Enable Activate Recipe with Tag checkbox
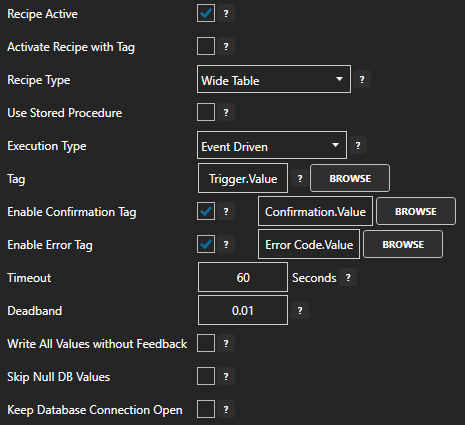The width and height of the screenshot is (465, 425). coord(206,46)
